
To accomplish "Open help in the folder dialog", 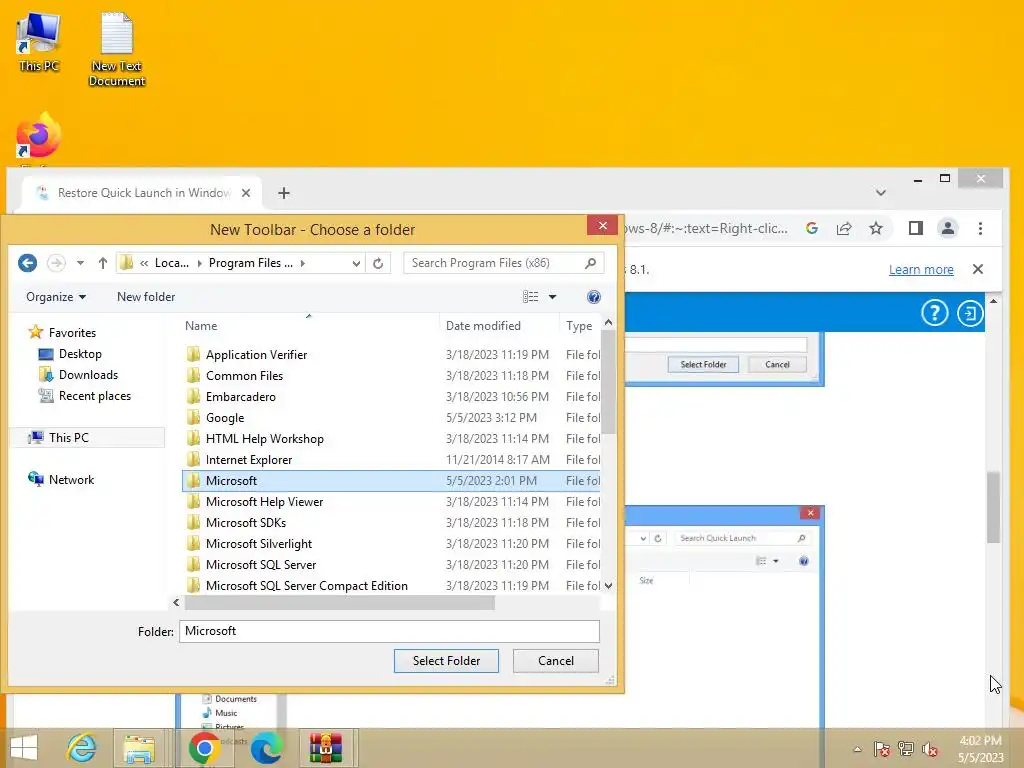I will (594, 297).
